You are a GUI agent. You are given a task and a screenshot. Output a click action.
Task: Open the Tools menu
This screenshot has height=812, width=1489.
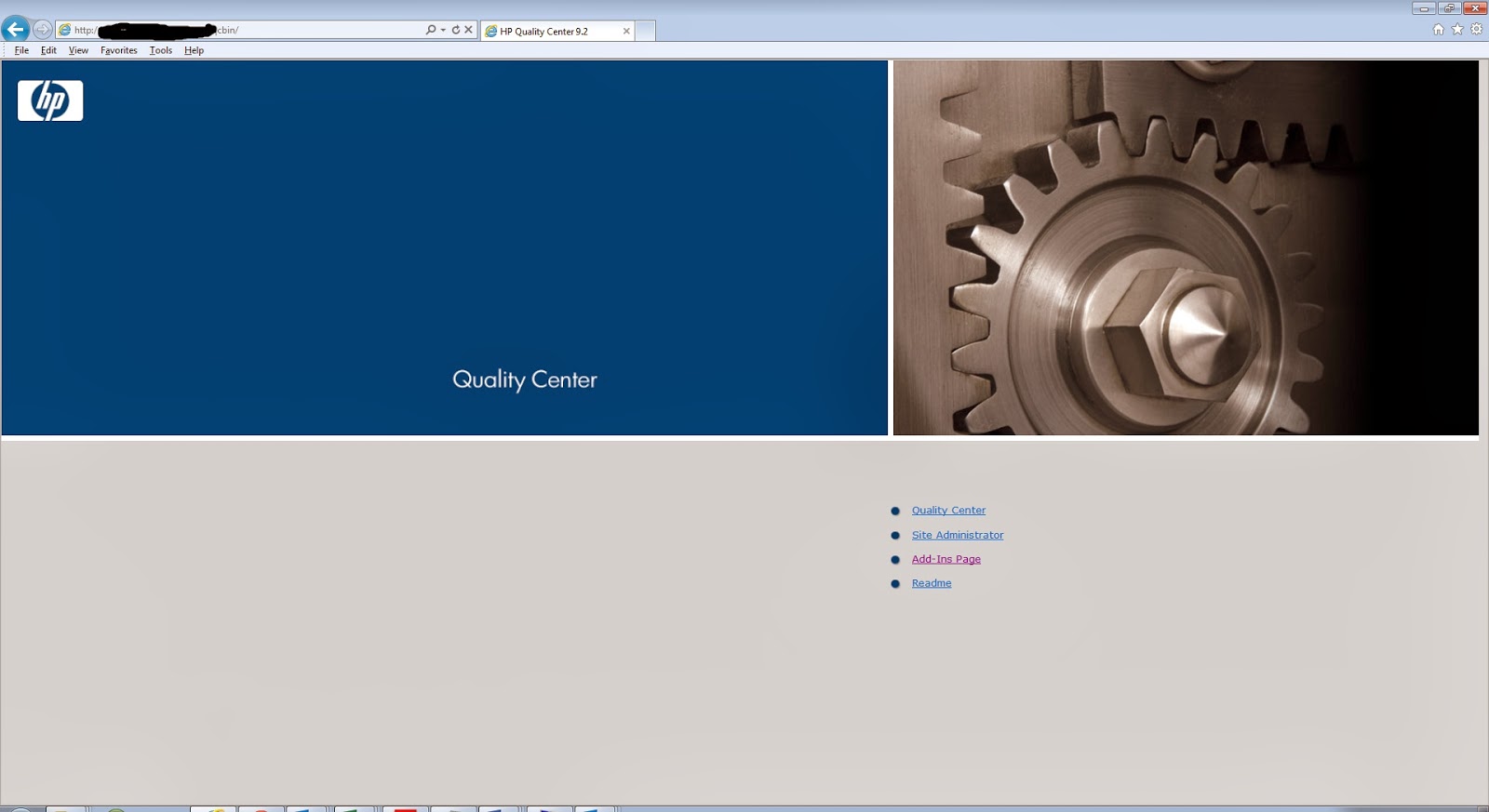[x=161, y=50]
